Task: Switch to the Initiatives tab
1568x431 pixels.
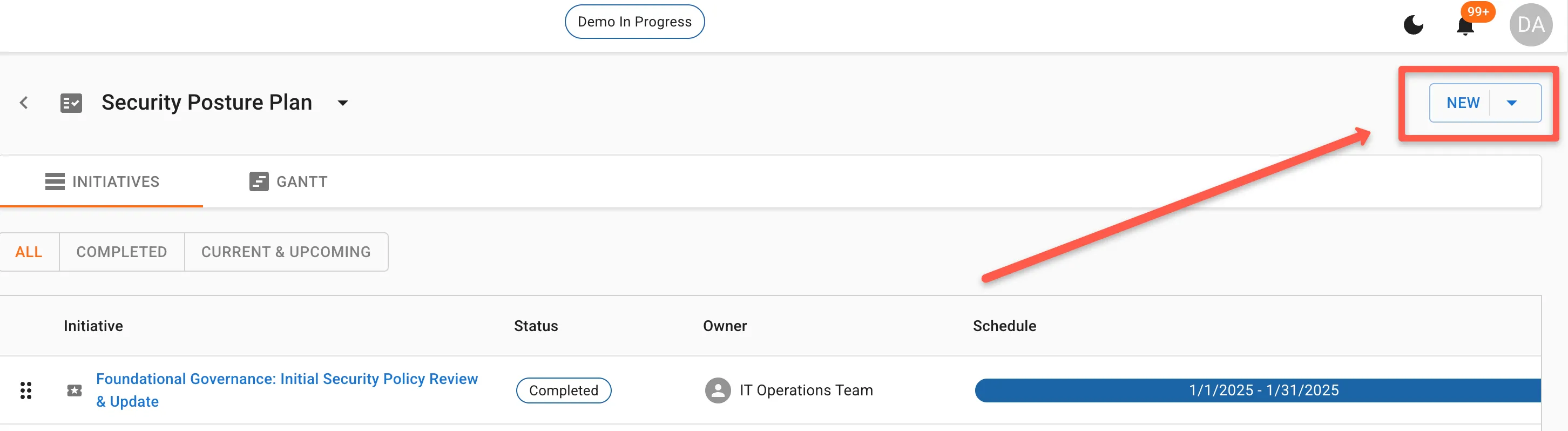Action: (102, 181)
